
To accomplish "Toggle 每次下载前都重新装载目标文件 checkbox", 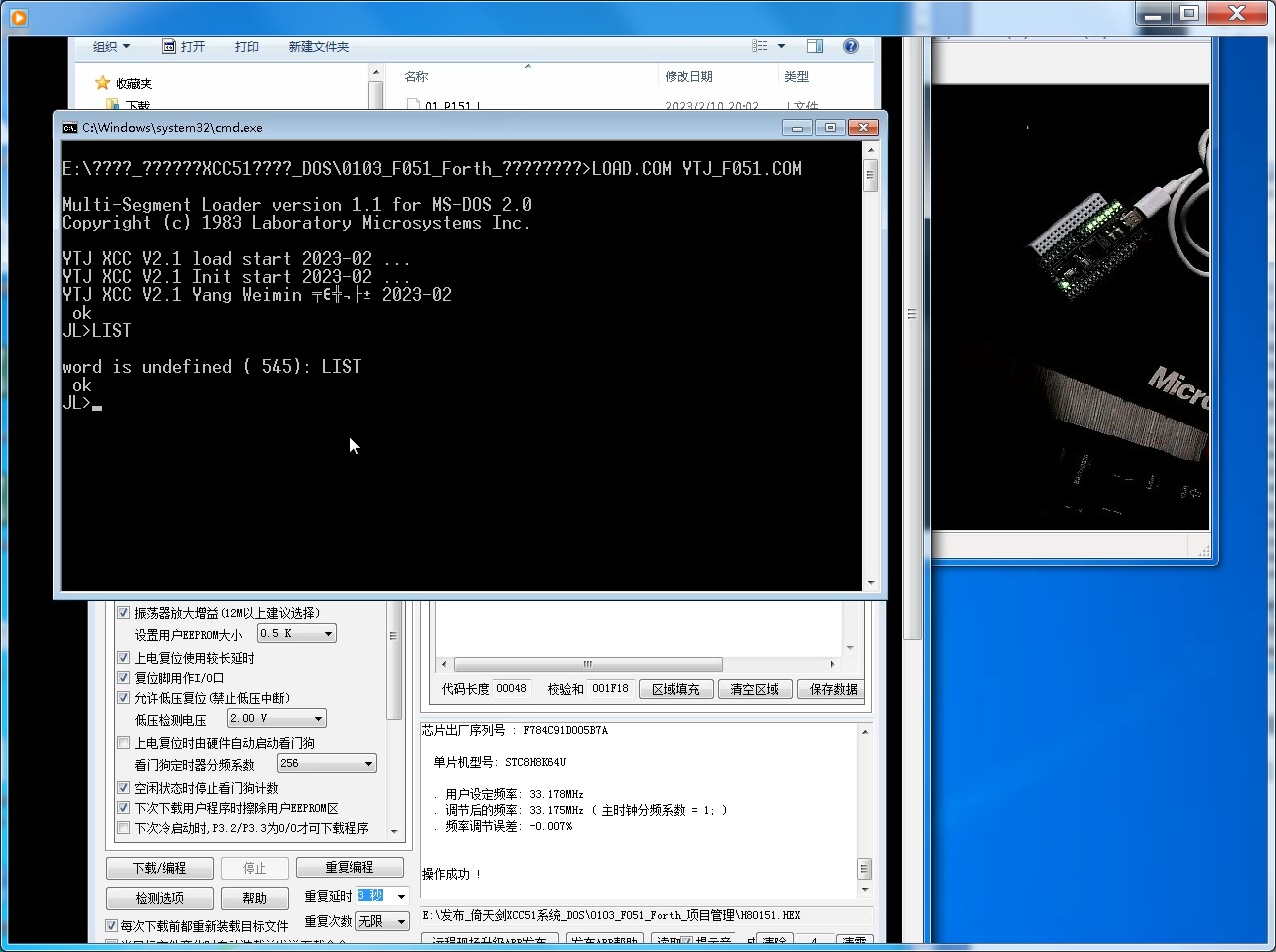I will (112, 926).
